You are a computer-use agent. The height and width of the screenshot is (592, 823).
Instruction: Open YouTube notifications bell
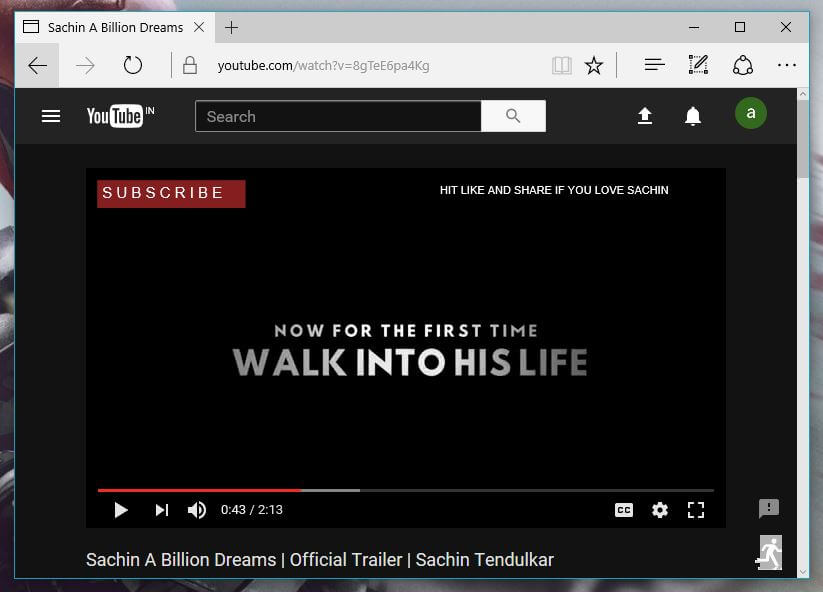pos(693,115)
